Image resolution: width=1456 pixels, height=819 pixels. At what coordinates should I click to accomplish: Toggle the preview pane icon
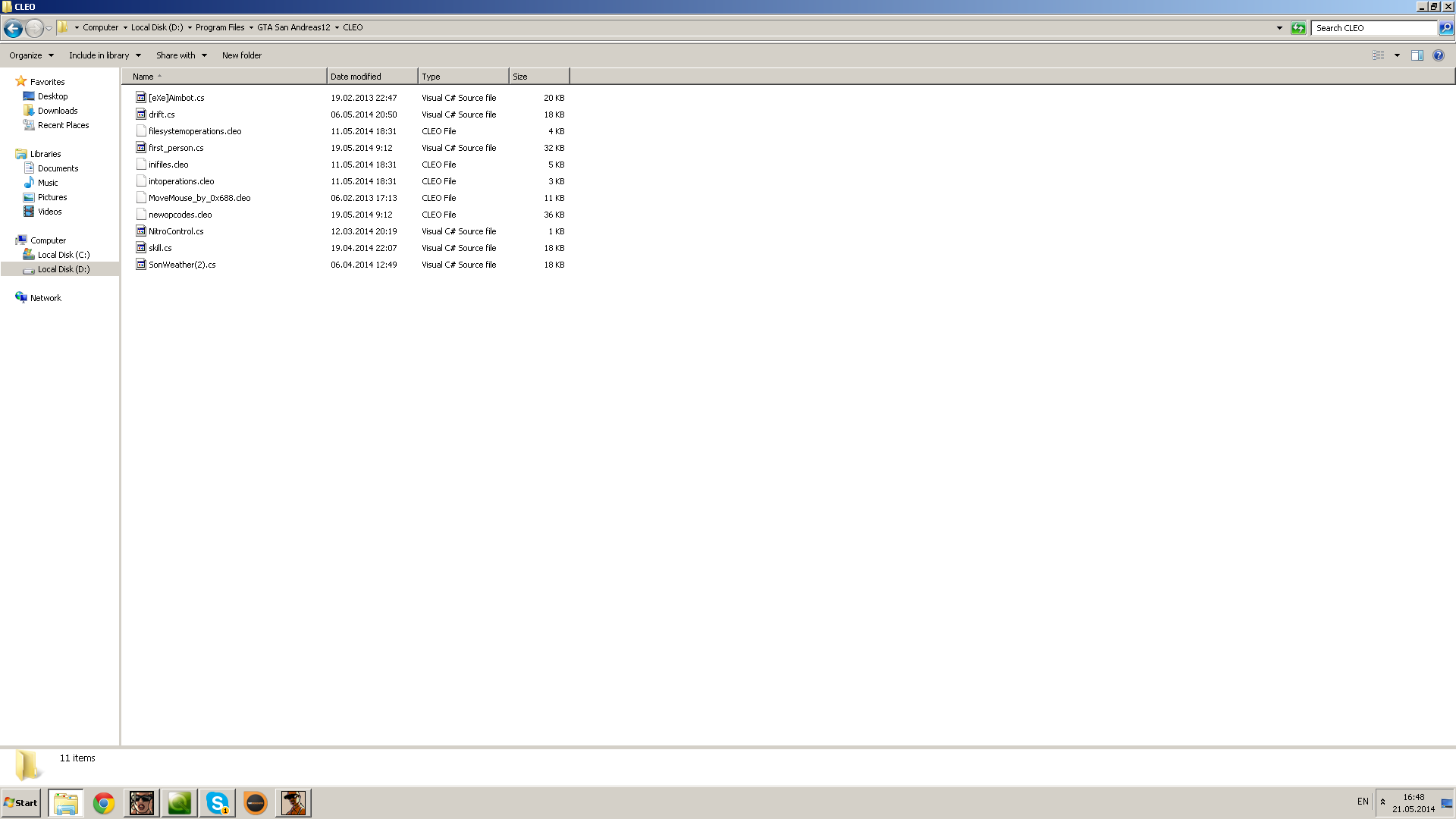pos(1417,55)
